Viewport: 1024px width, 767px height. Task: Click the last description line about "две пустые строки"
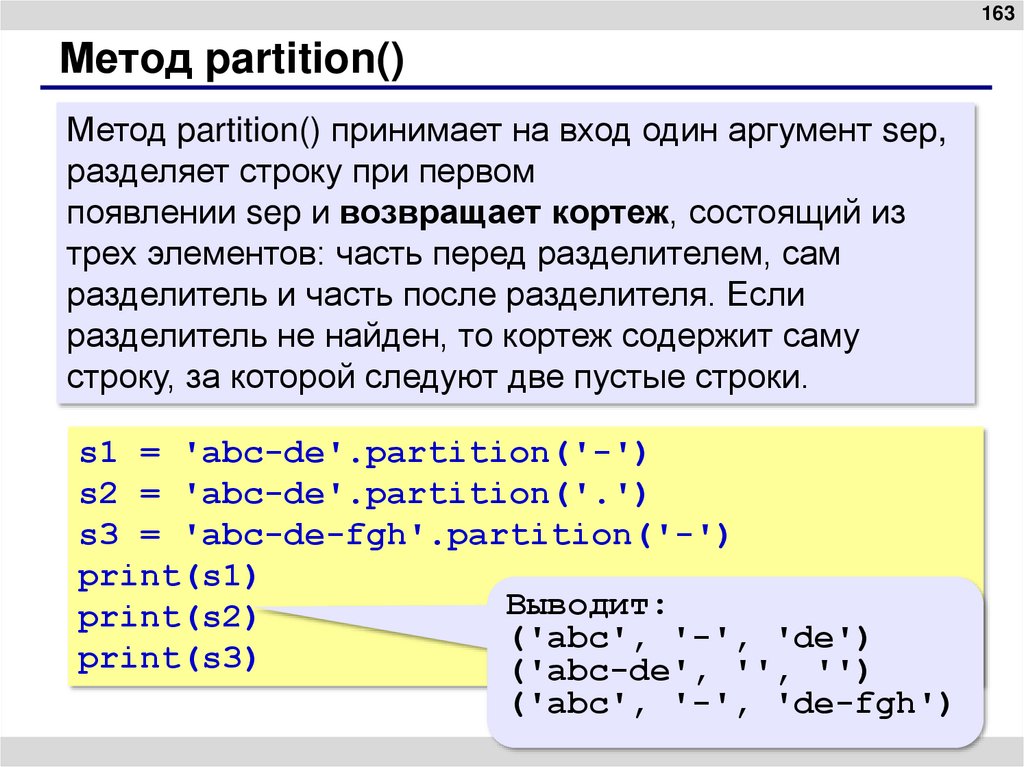[x=436, y=379]
